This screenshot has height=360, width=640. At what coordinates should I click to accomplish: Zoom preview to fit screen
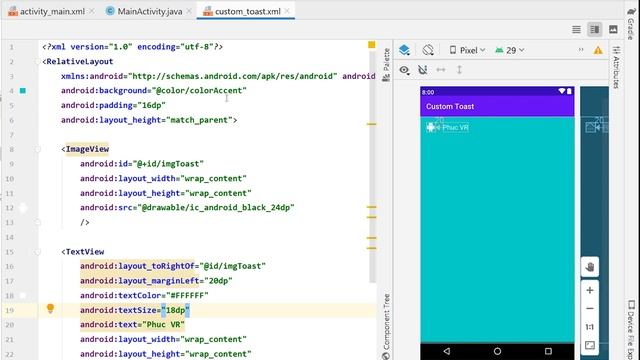click(590, 345)
